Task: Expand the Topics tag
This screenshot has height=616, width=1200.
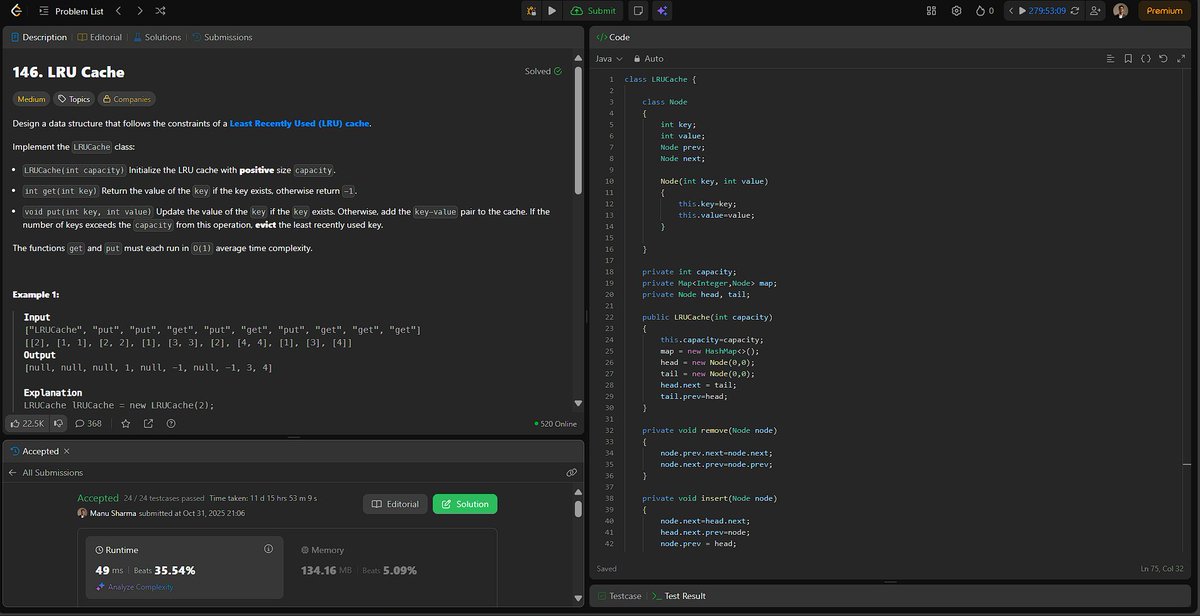Action: (74, 99)
